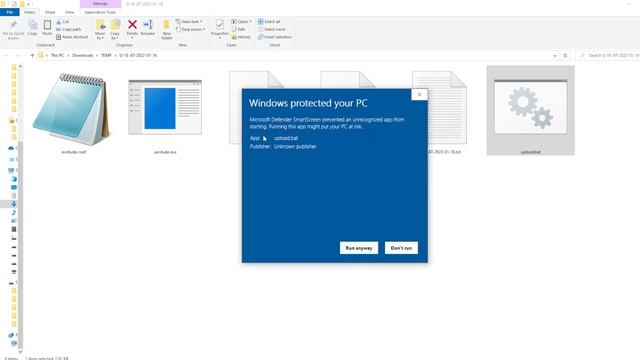Click Cut in Clipboard group
This screenshot has height=360, width=640.
tap(63, 22)
